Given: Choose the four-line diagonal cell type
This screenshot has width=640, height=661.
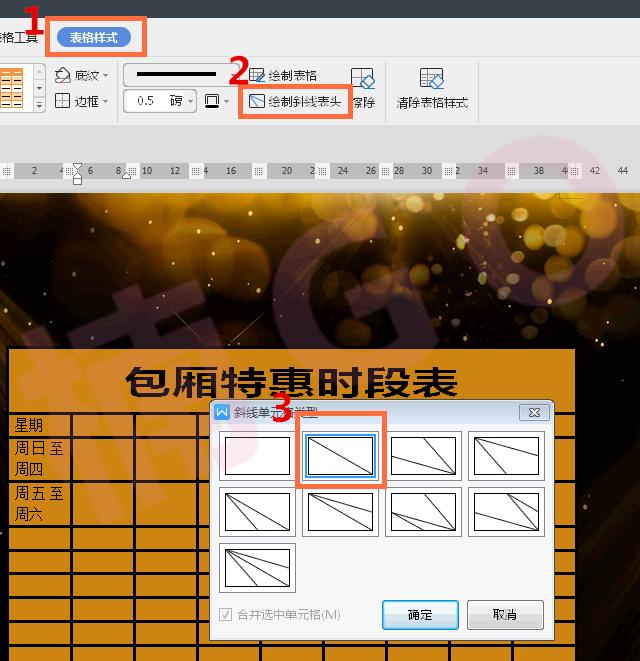Looking at the screenshot, I should 257,568.
